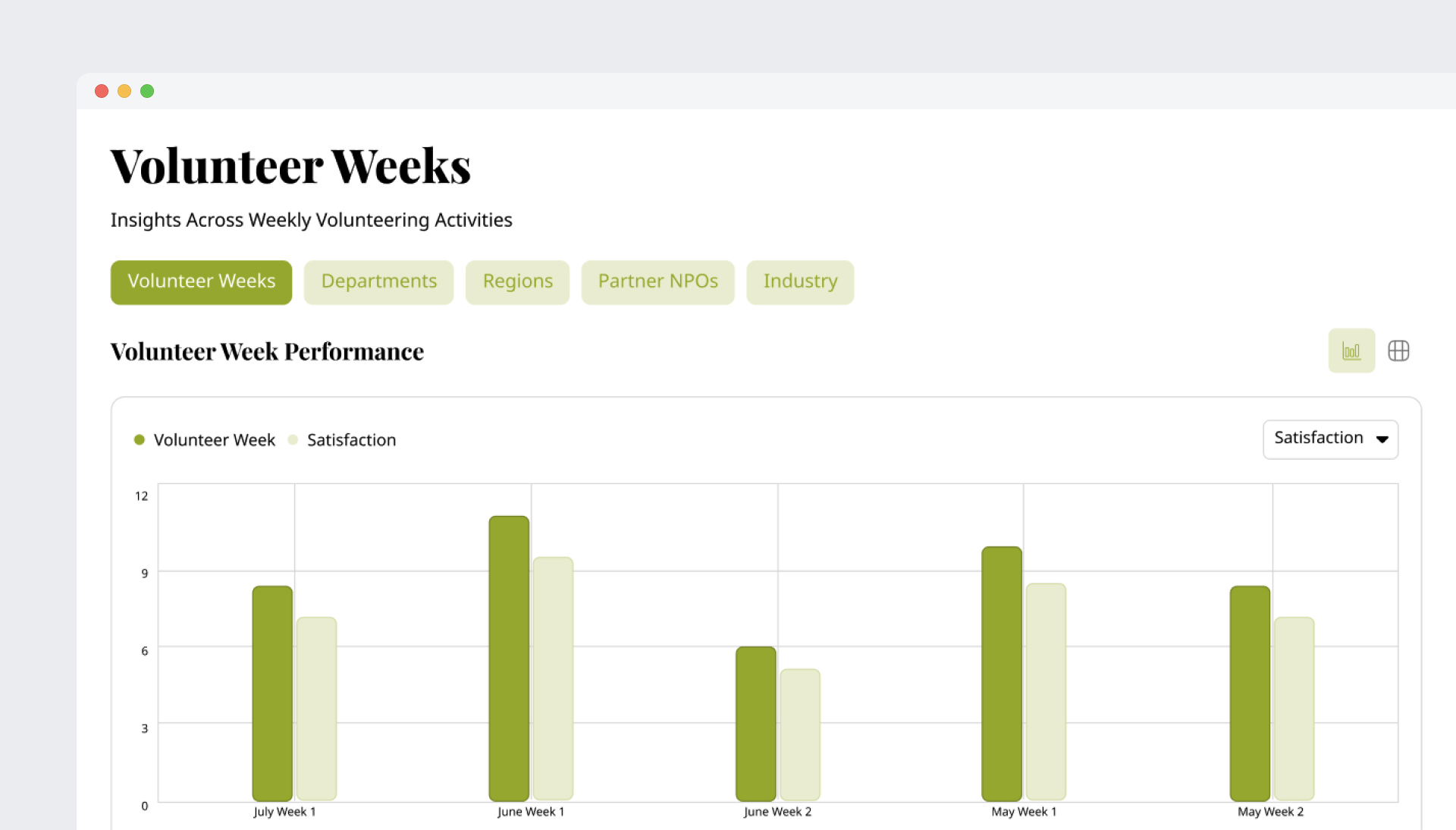Select the Volunteer Weeks tab
The width and height of the screenshot is (1456, 830).
[201, 281]
